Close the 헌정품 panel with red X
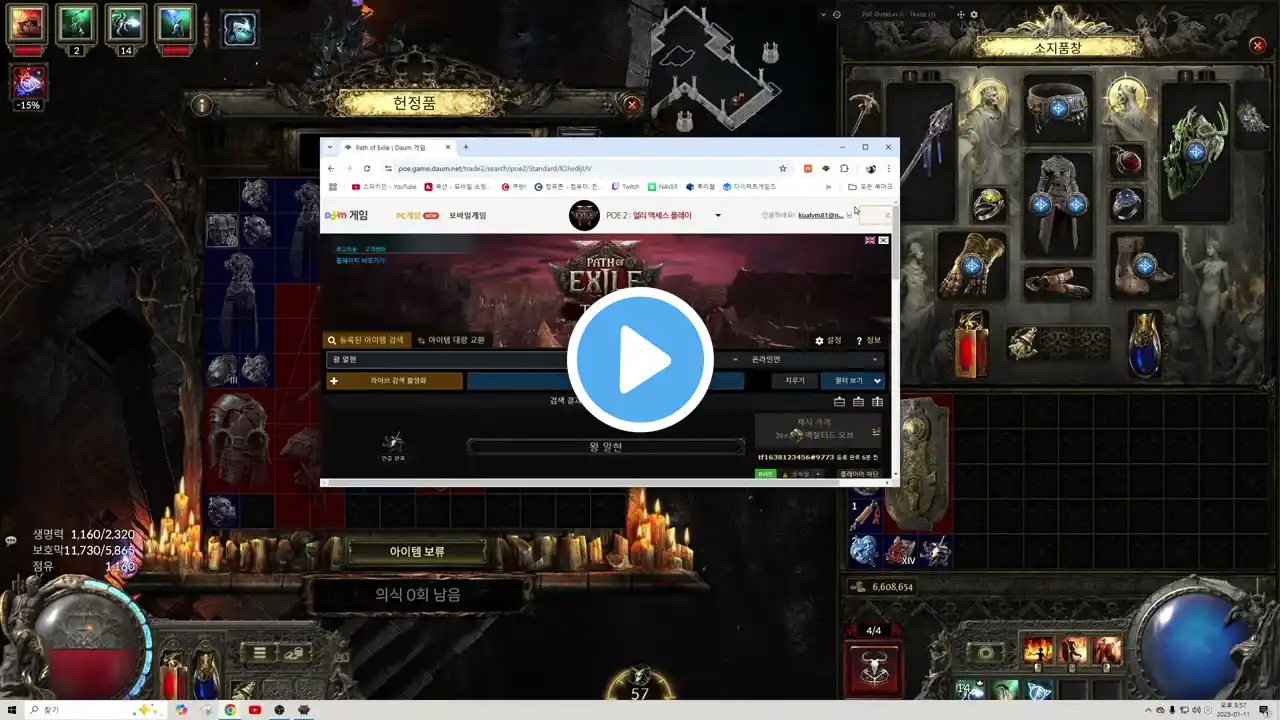This screenshot has height=720, width=1280. click(x=632, y=104)
